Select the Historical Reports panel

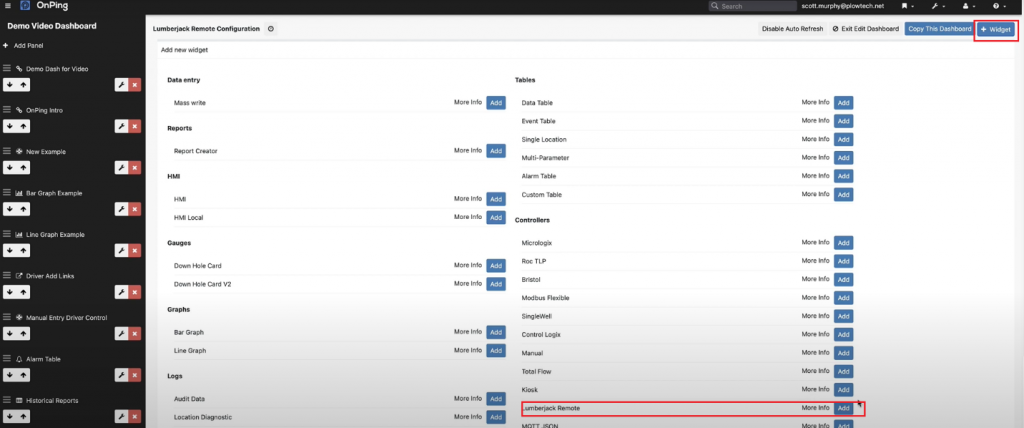pos(52,401)
